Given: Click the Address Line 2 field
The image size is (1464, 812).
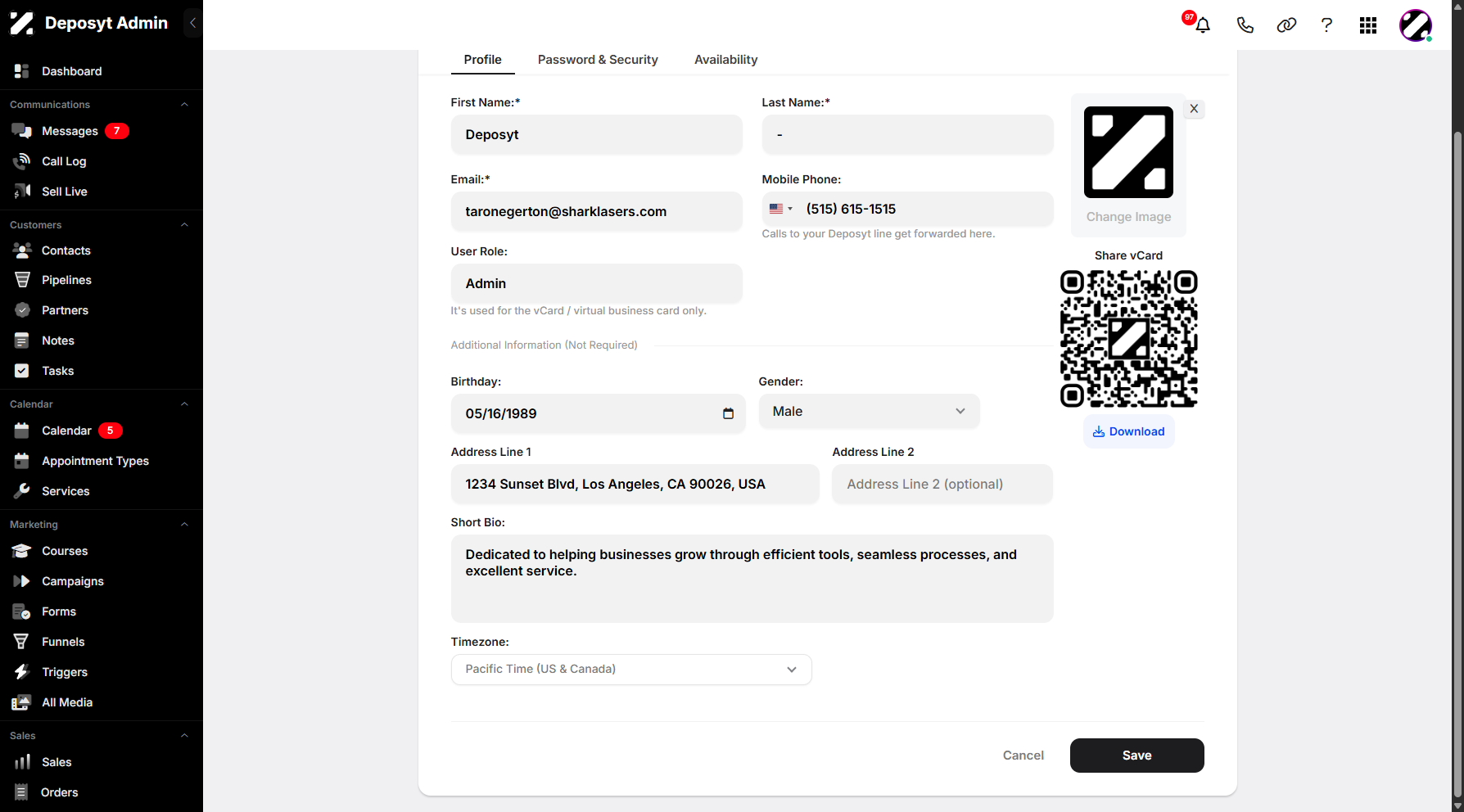Looking at the screenshot, I should pos(942,484).
